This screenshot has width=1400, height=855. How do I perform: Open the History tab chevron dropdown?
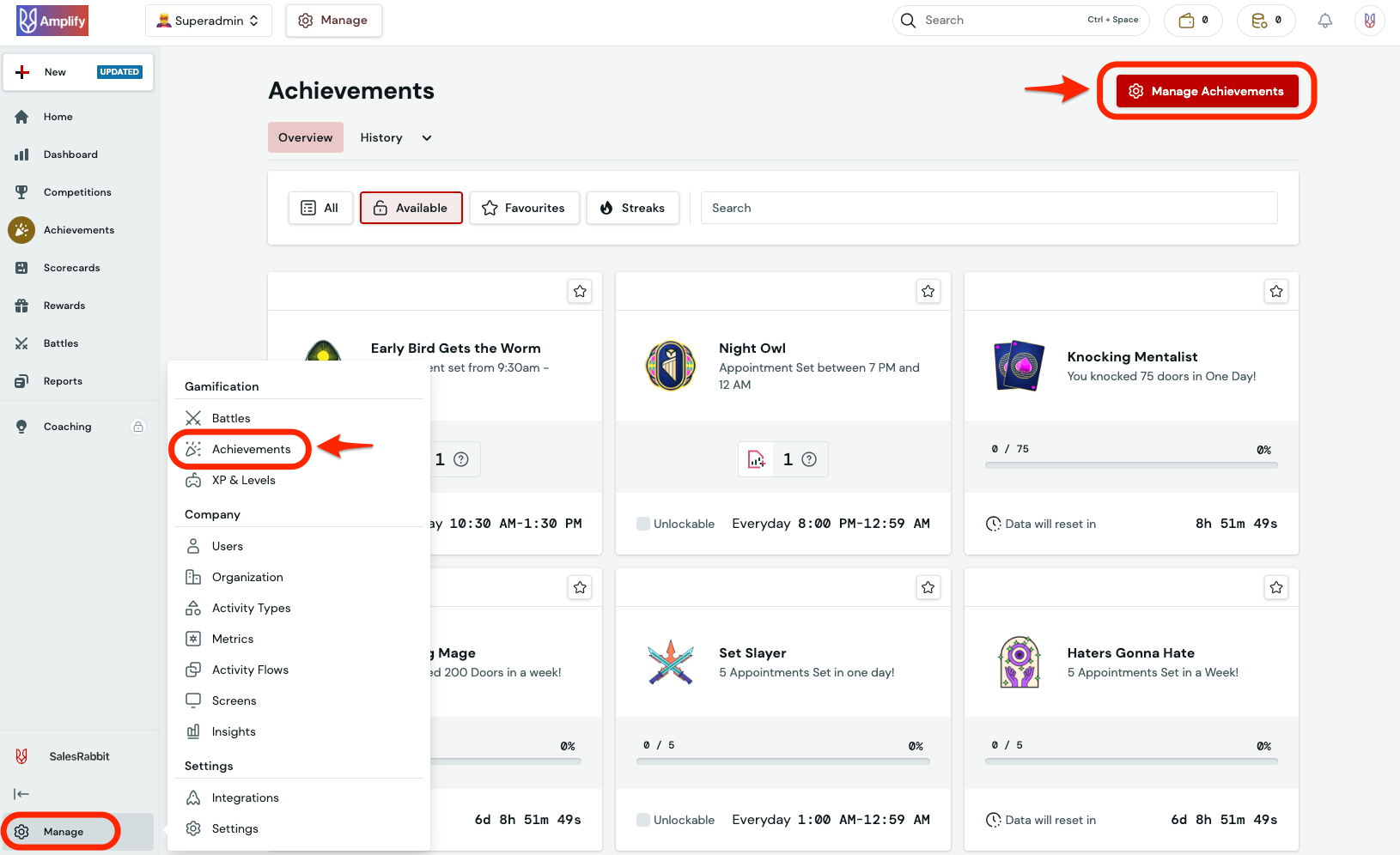(427, 137)
